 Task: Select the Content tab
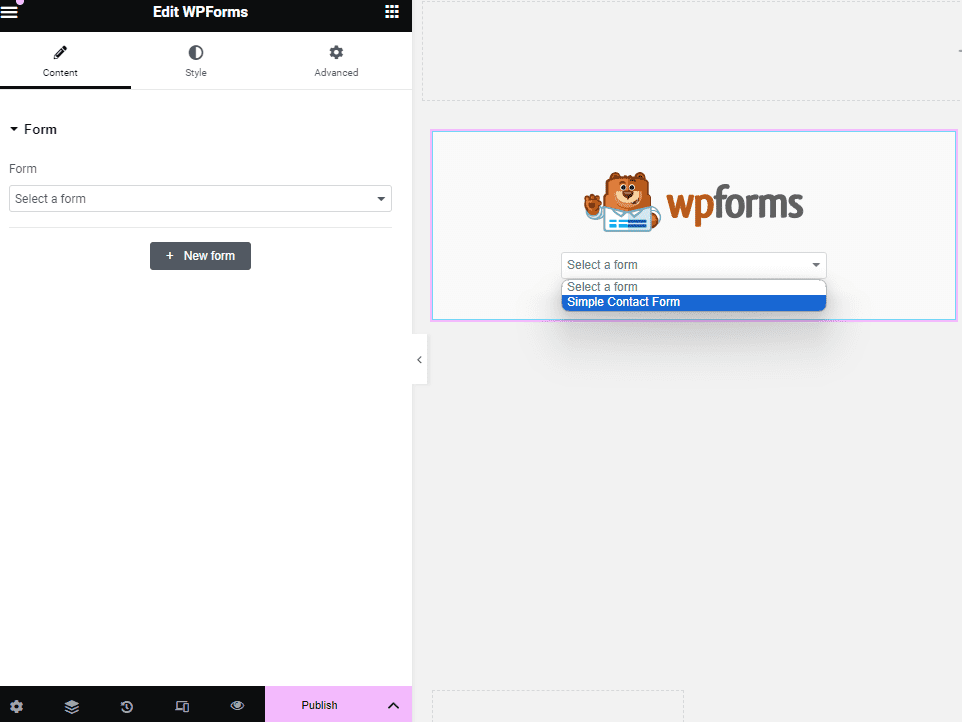pyautogui.click(x=60, y=61)
